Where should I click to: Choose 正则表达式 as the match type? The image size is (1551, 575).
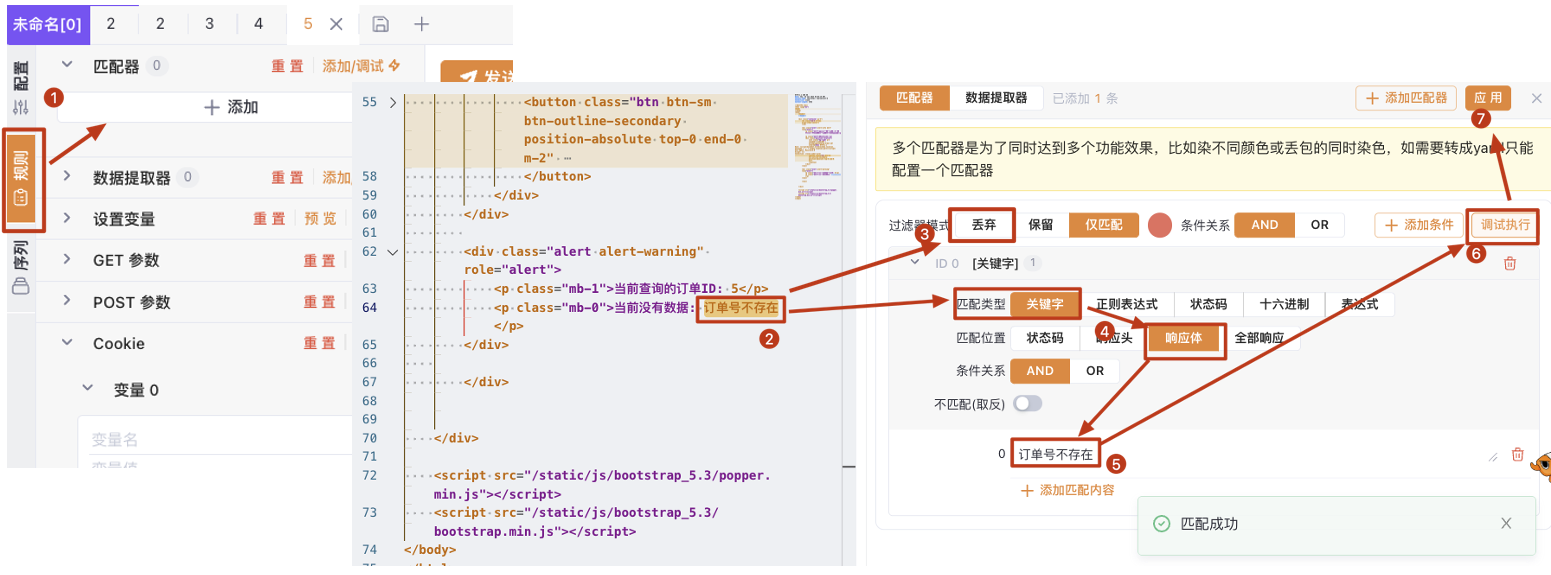click(1126, 304)
